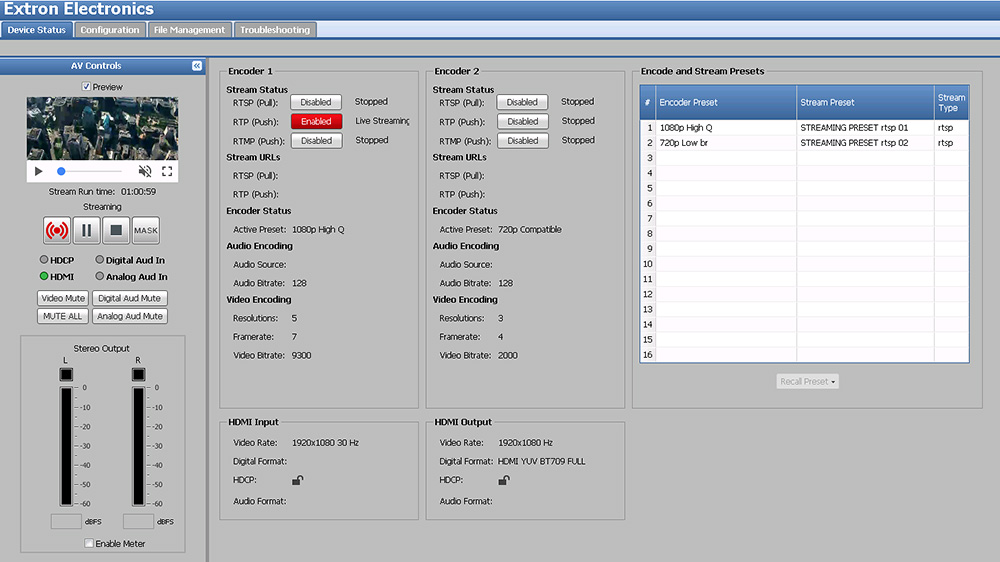Uncheck the Preview checkbox
The image size is (1000, 562).
[x=87, y=87]
